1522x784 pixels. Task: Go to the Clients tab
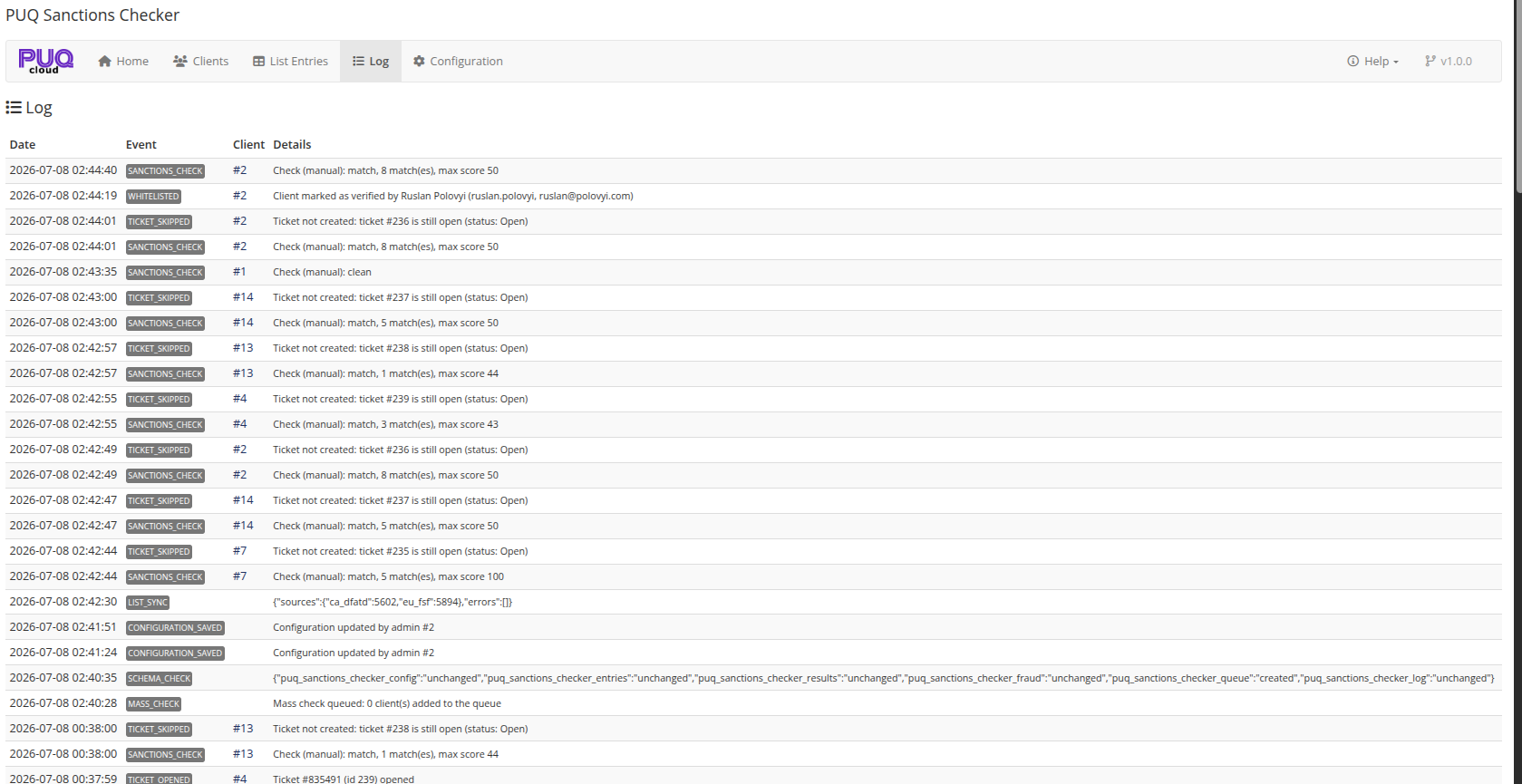pyautogui.click(x=201, y=61)
